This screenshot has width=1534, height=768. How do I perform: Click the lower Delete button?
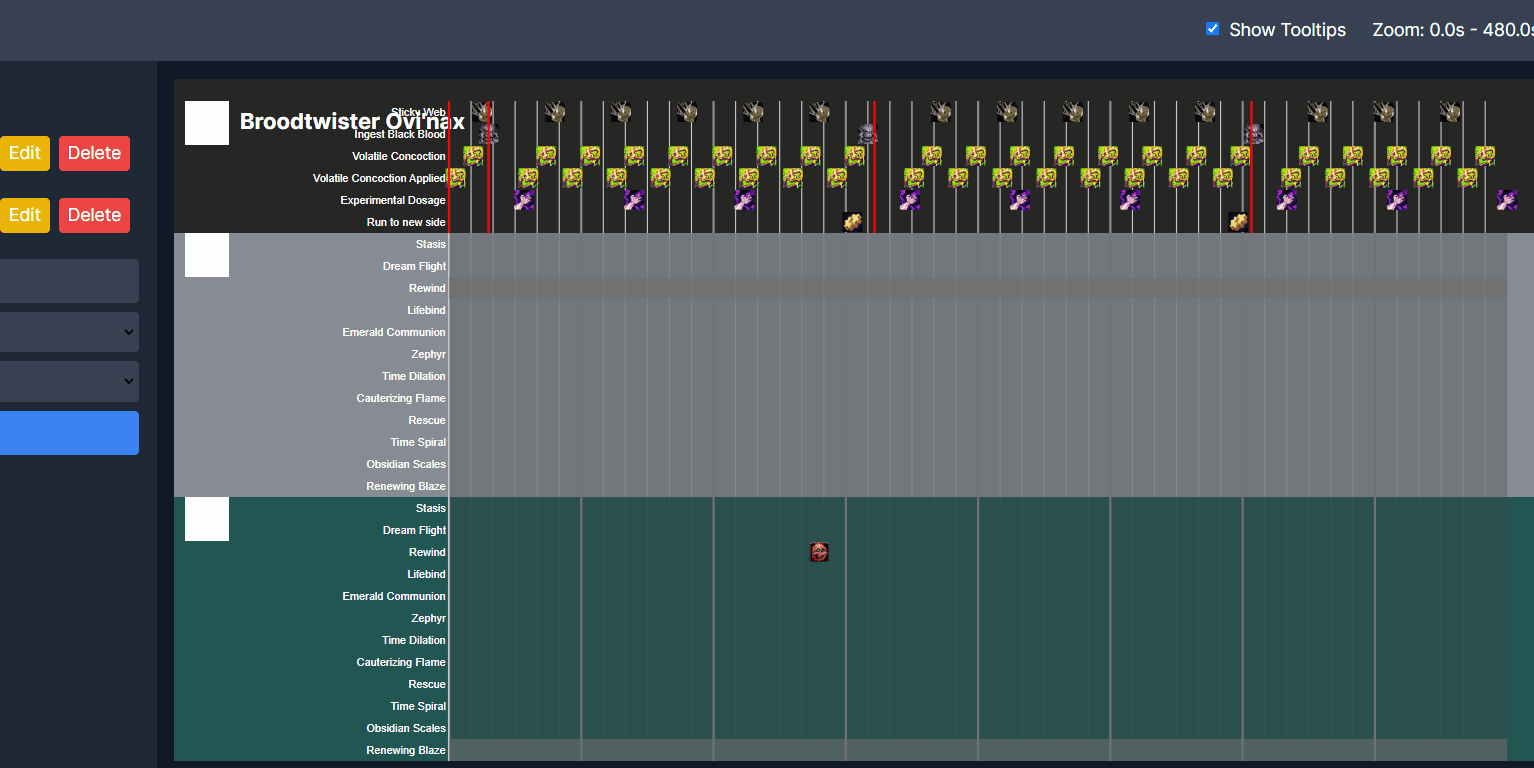pos(94,215)
